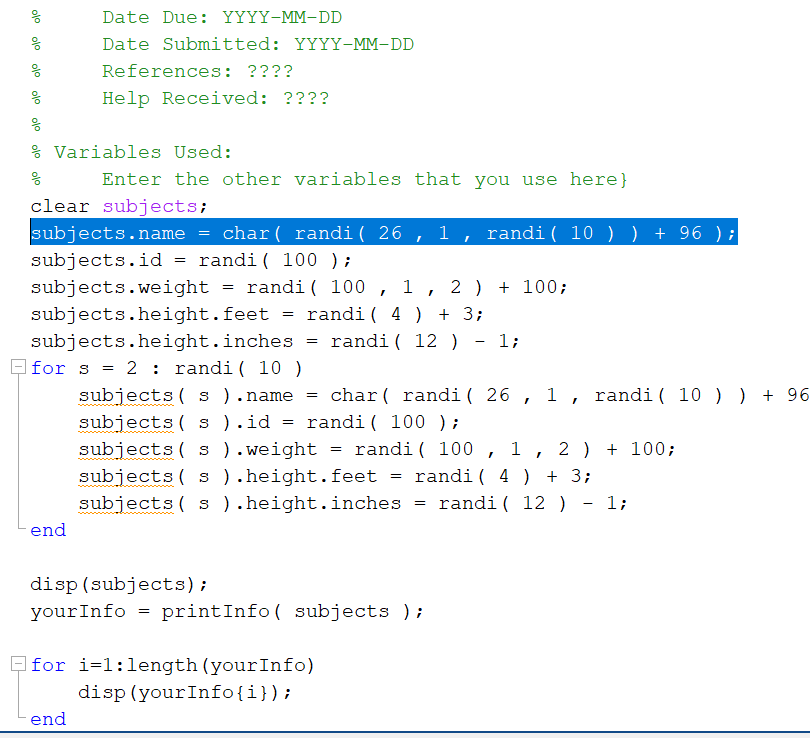Click the 'Help Received: ????' comment
Image resolution: width=810 pixels, height=738 pixels.
click(x=215, y=98)
